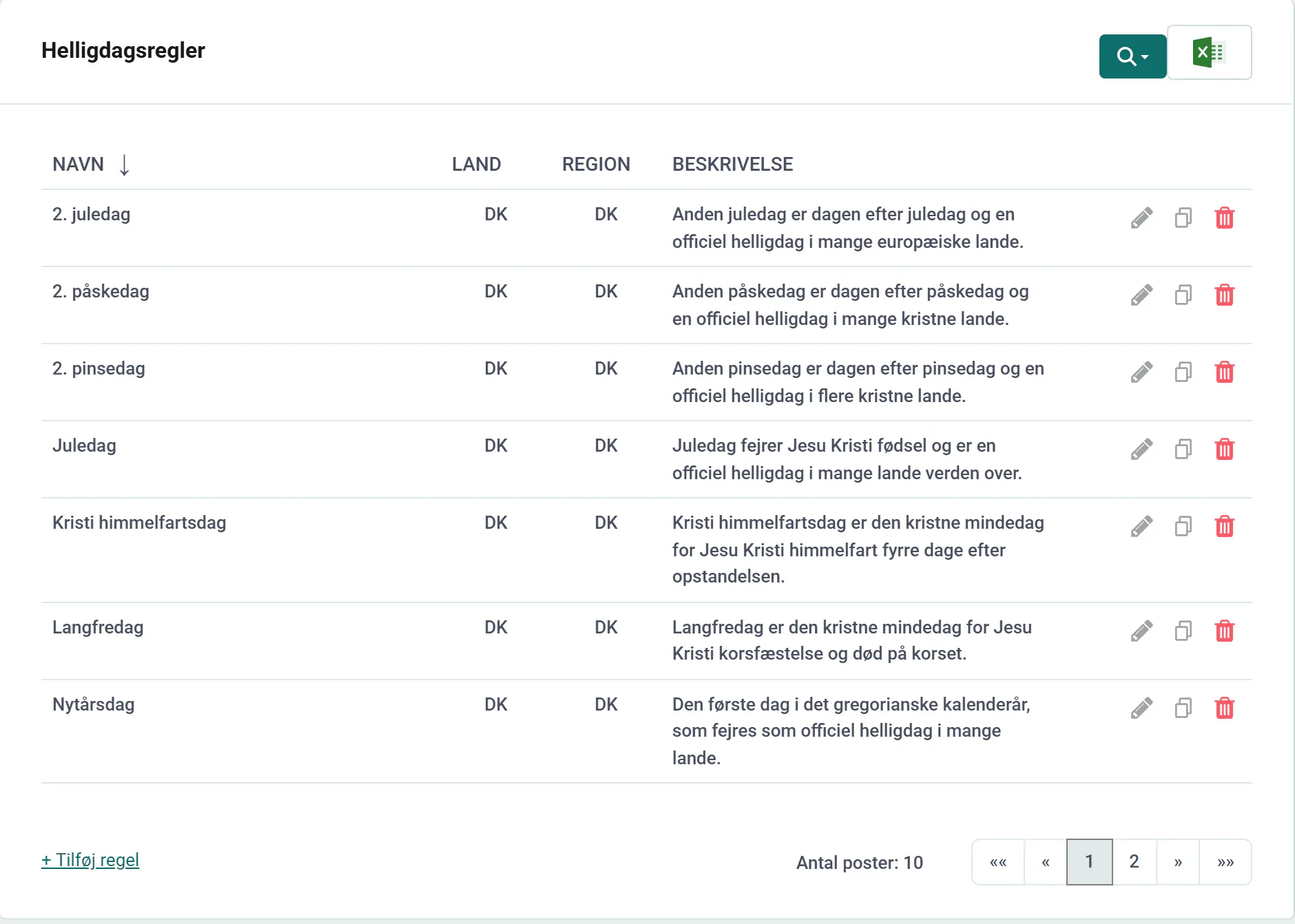Edit the Nytårsdag rule
Screen dimensions: 1295x924
pyautogui.click(x=1141, y=708)
